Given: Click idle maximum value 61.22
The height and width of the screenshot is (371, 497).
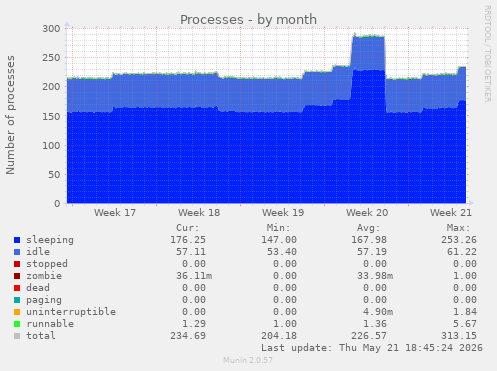Looking at the screenshot, I should [x=462, y=252].
